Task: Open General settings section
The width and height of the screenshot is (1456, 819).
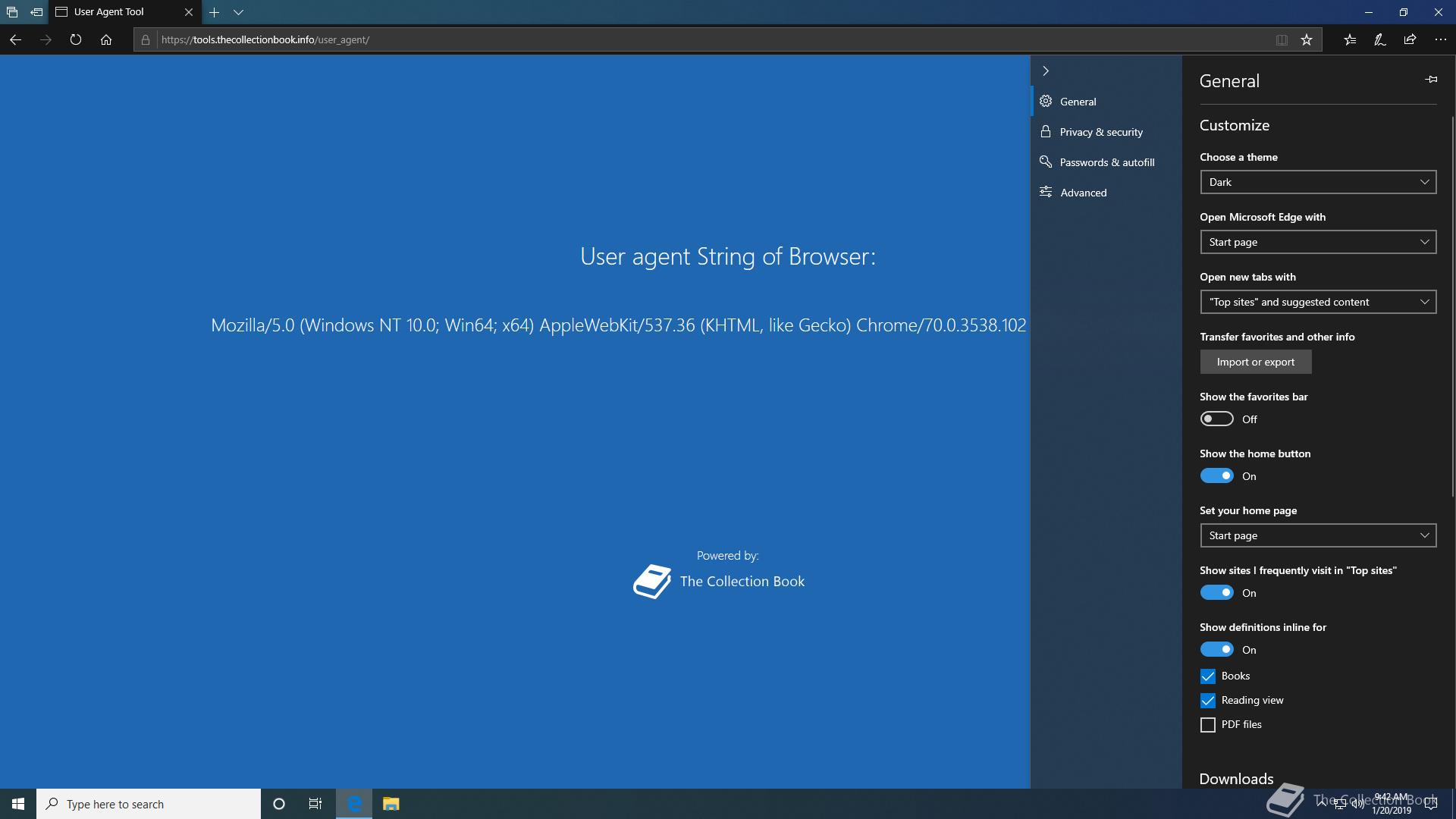Action: (x=1106, y=102)
